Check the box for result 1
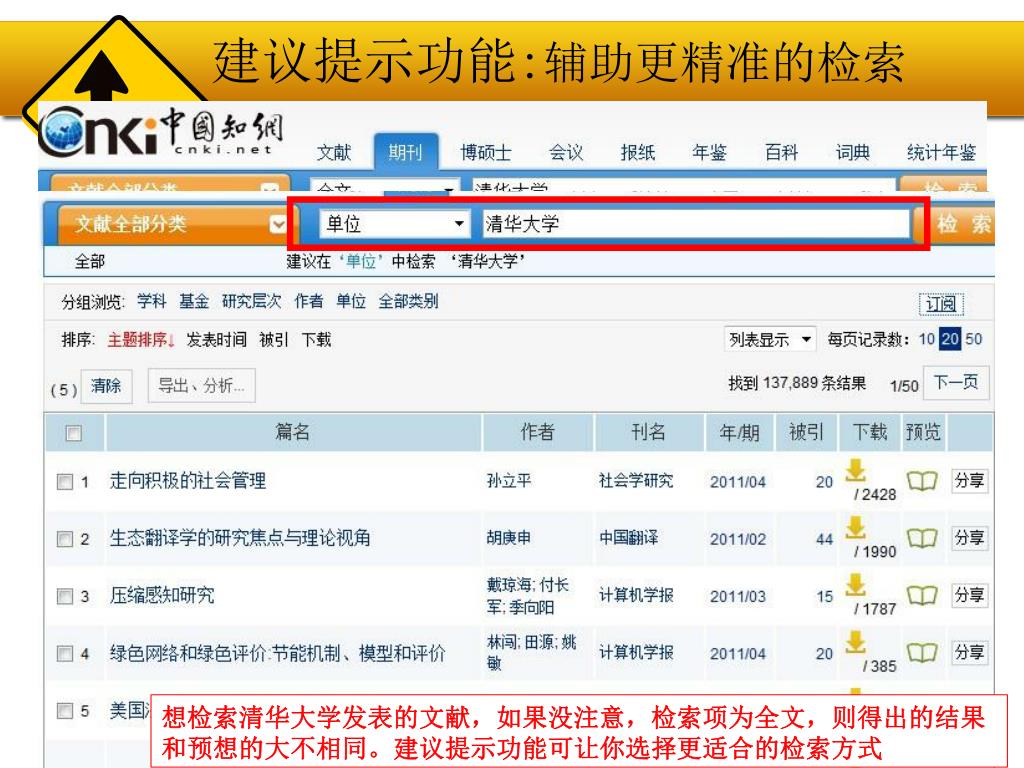Viewport: 1024px width, 768px height. click(64, 482)
